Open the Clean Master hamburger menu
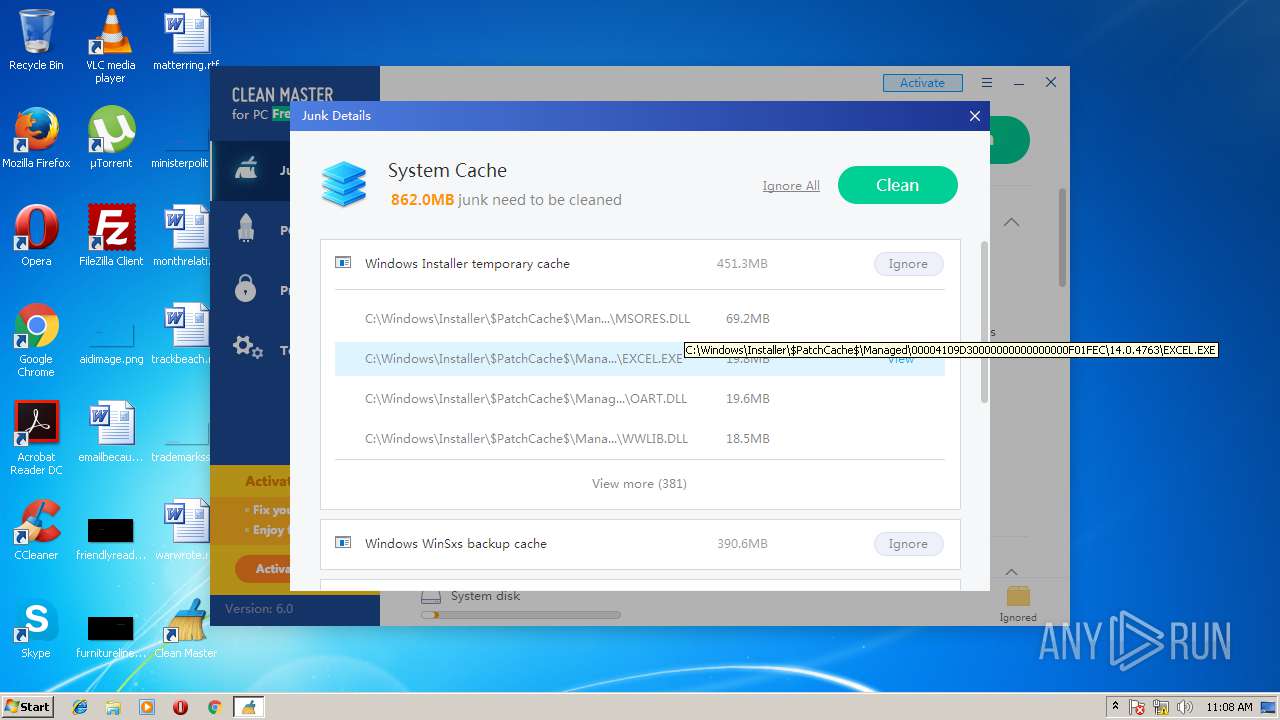Viewport: 1280px width, 720px height. coord(987,83)
